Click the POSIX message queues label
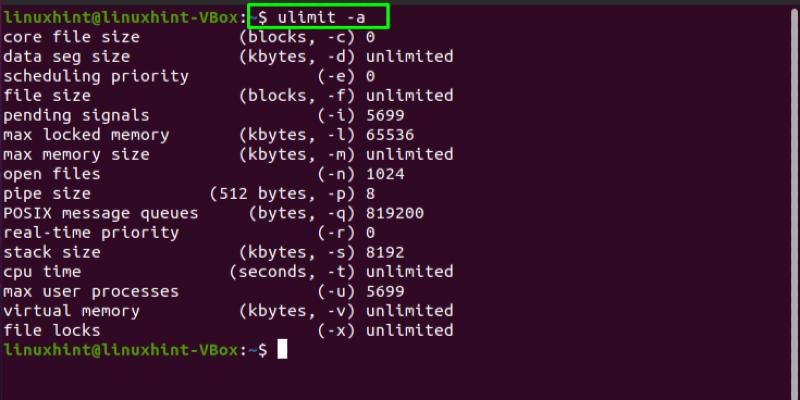The image size is (800, 400). (x=101, y=213)
